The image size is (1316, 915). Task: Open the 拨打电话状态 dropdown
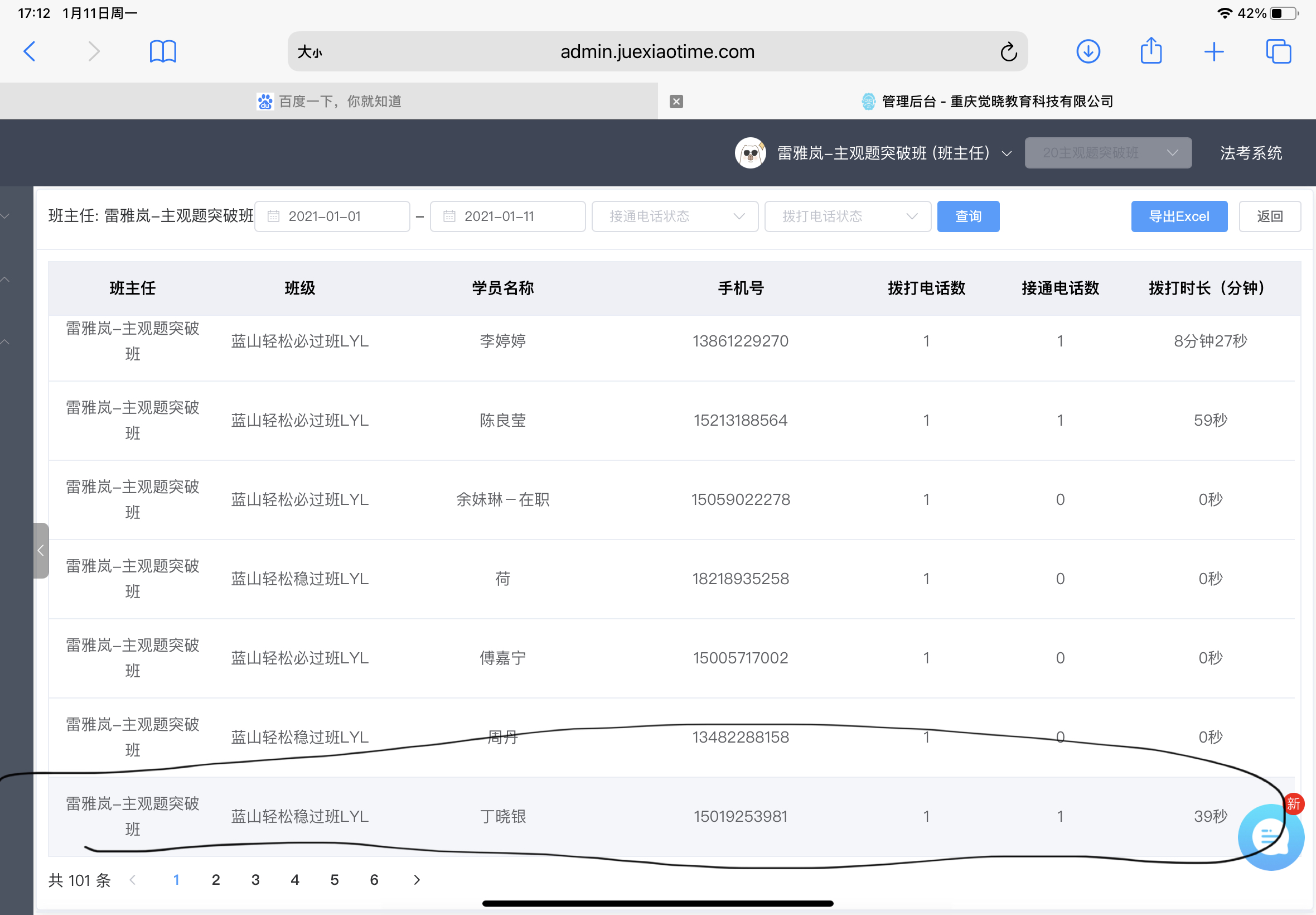848,216
